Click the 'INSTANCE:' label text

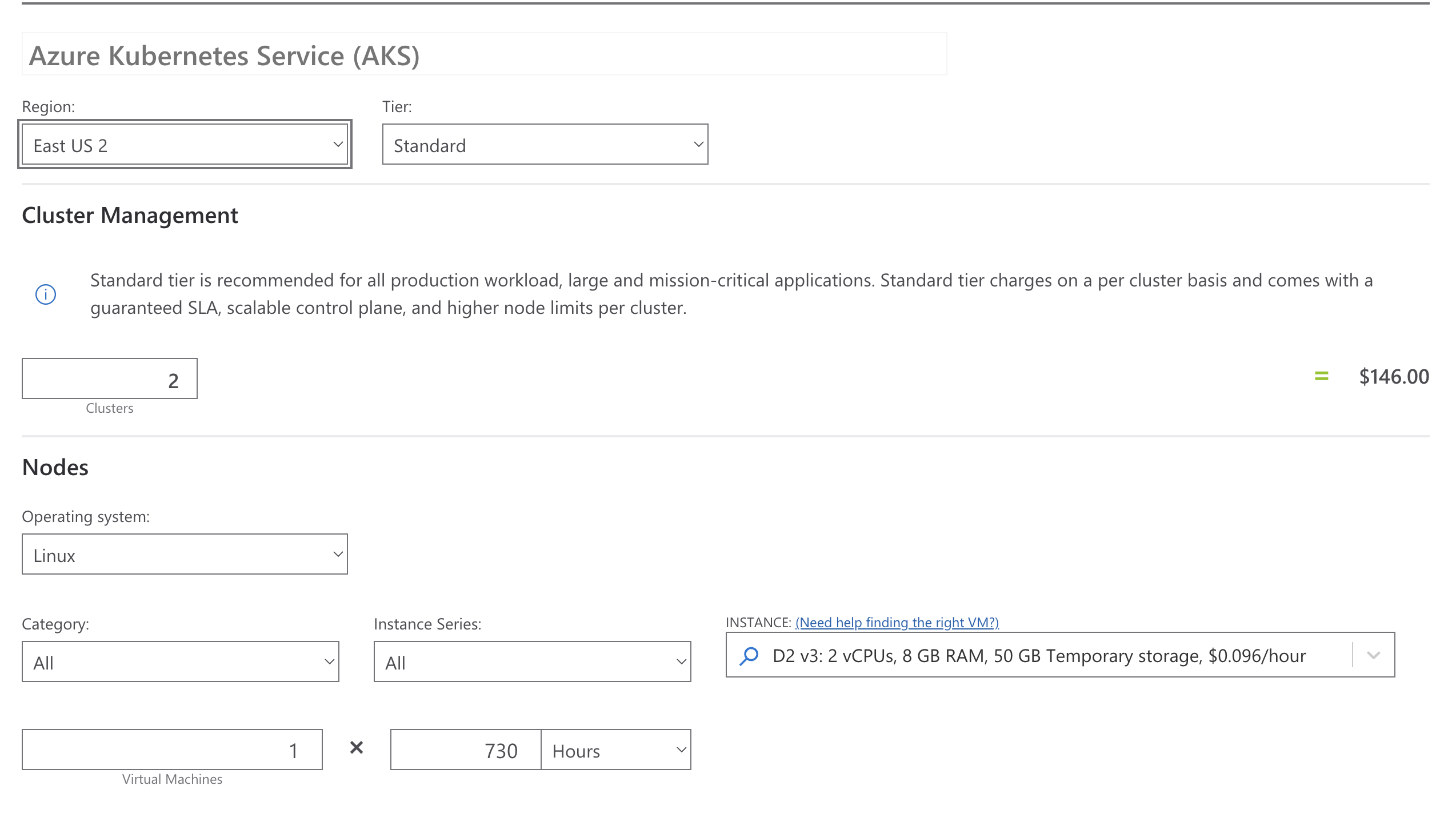(758, 623)
